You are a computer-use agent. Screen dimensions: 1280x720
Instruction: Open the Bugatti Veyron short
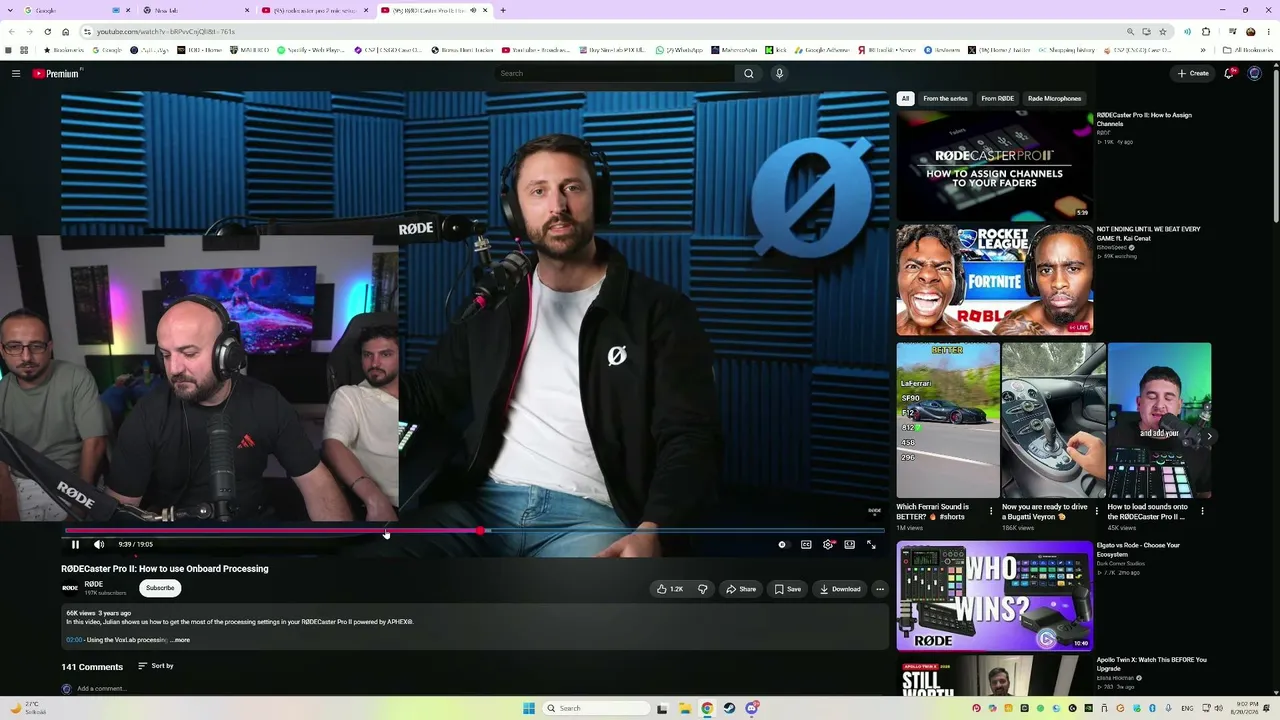[x=1054, y=420]
